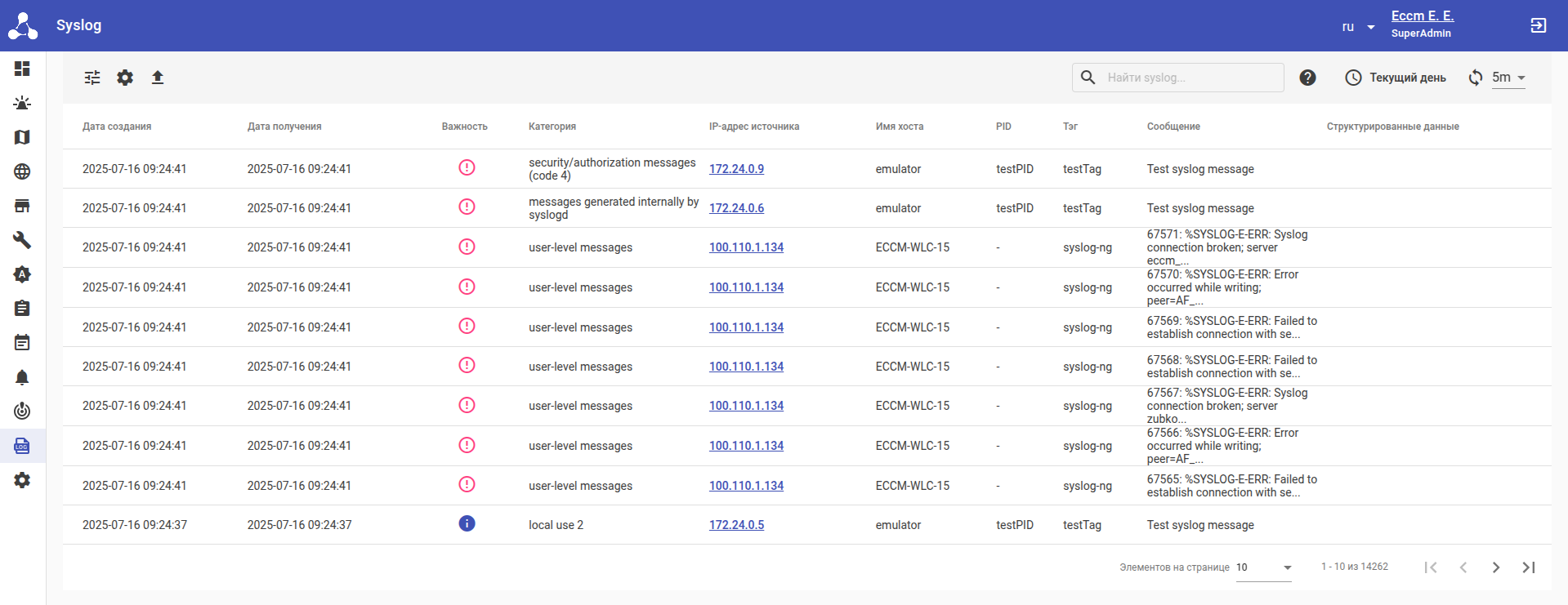Click the logout icon in header
1568x605 pixels.
click(x=1538, y=25)
